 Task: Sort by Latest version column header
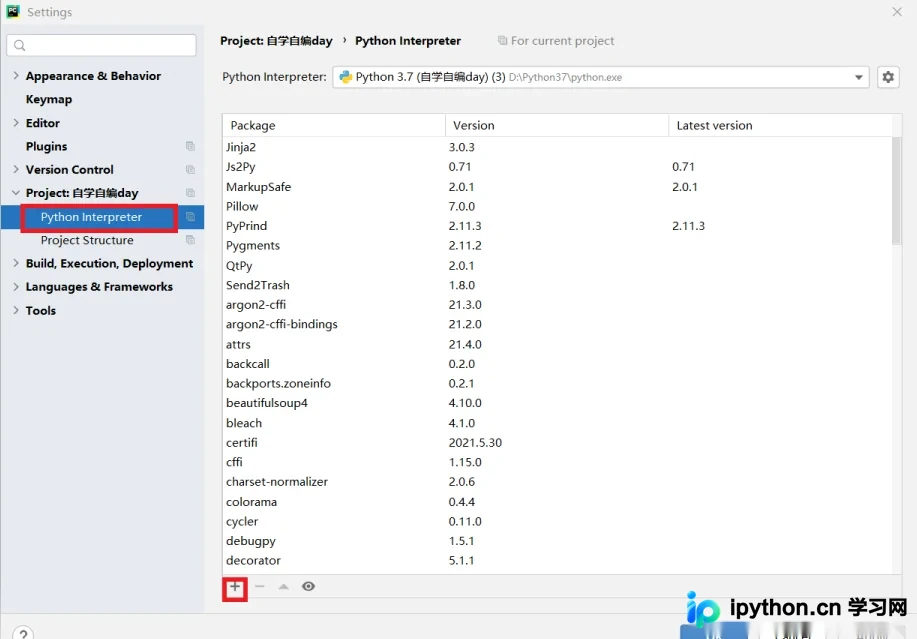point(780,125)
